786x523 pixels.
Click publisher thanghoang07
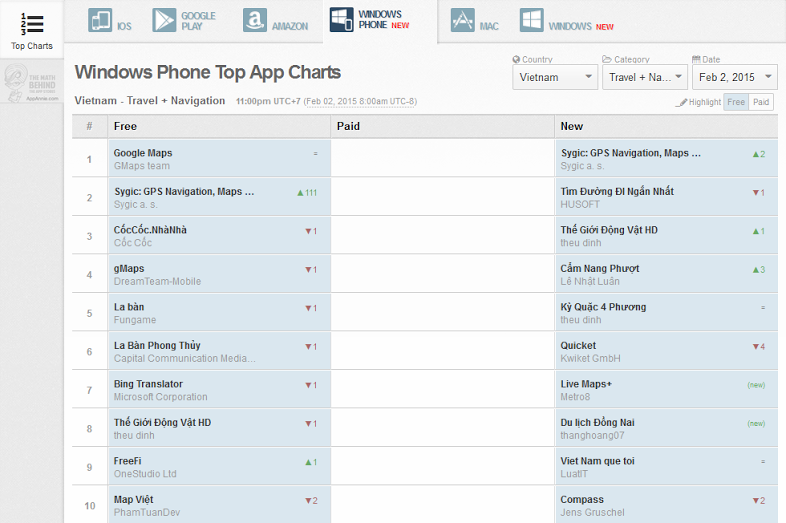(592, 435)
